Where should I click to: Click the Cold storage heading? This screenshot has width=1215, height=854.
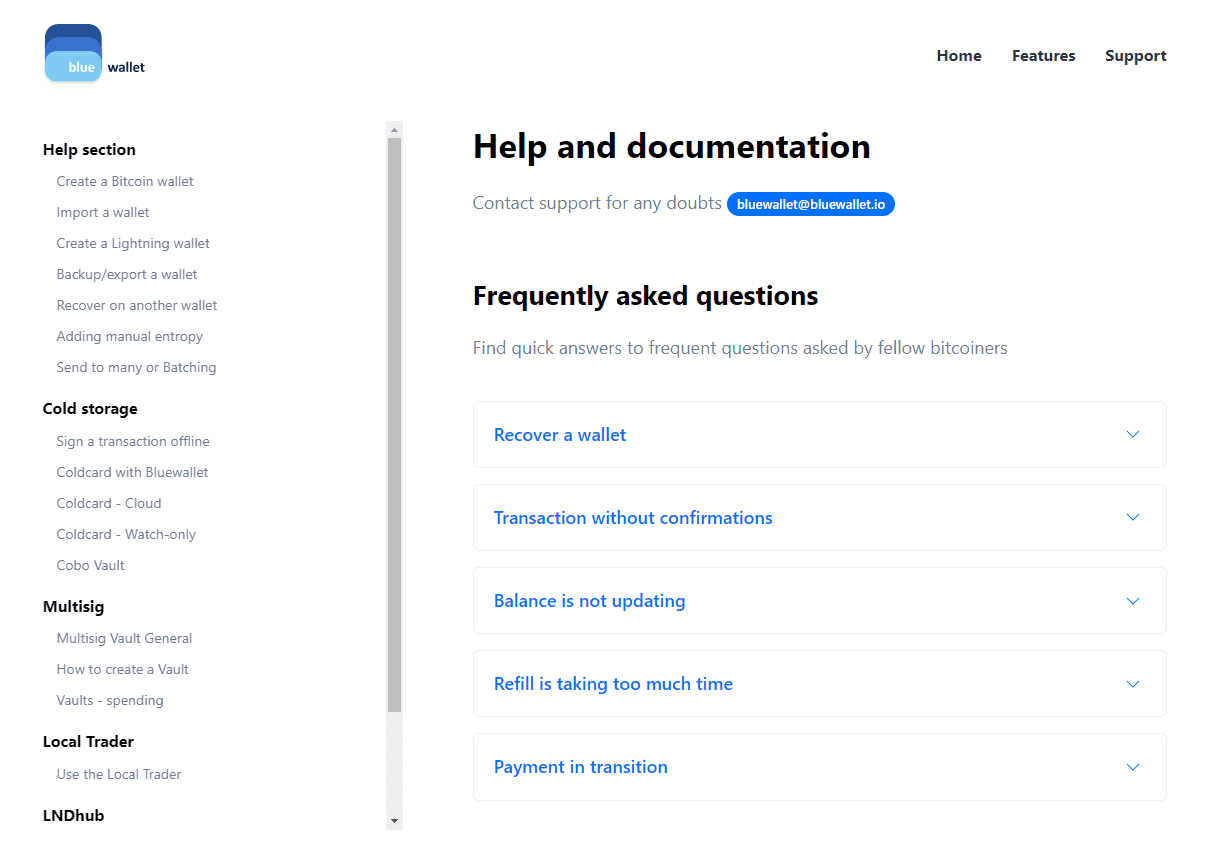[x=90, y=409]
